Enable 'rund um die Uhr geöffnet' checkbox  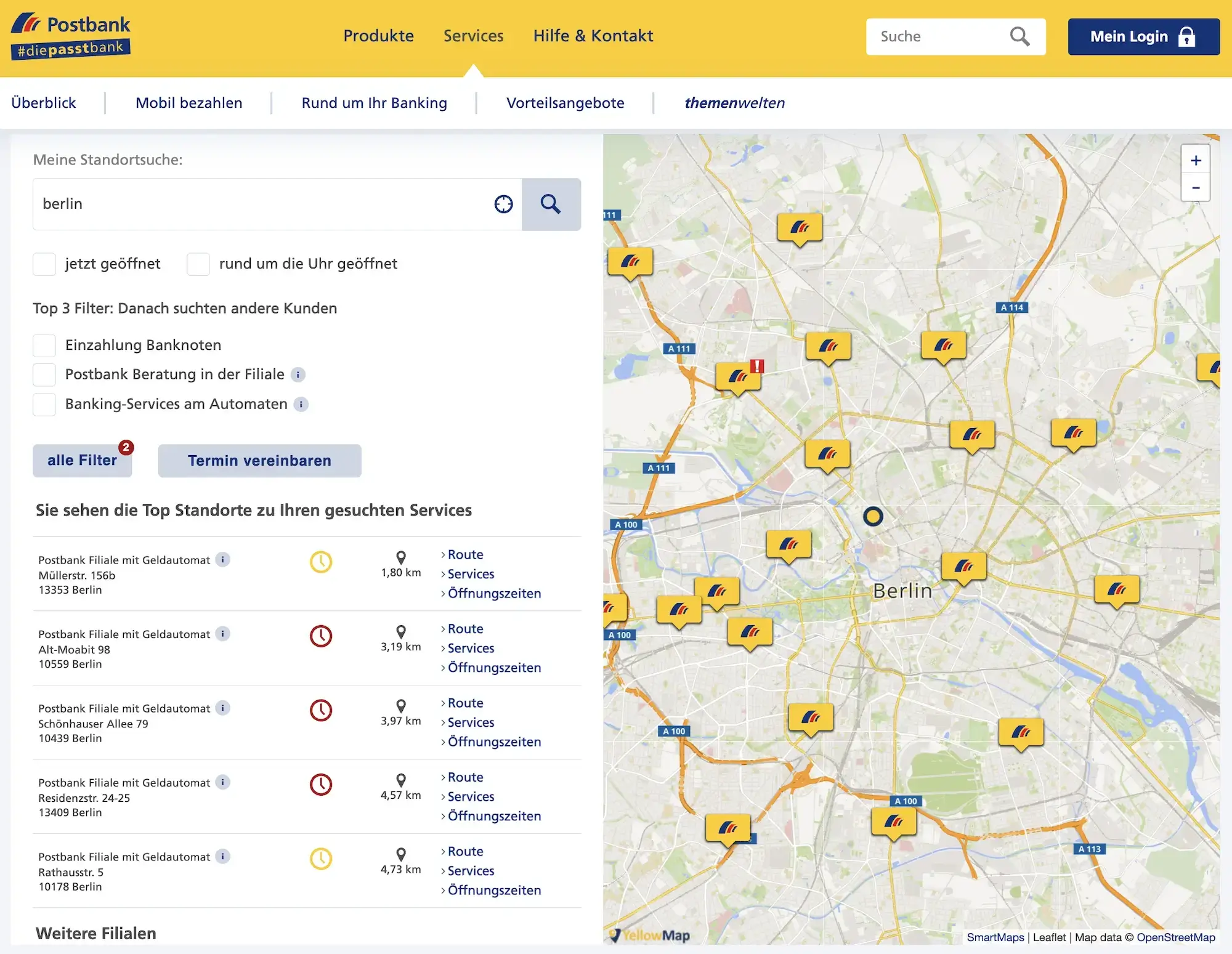click(x=198, y=264)
